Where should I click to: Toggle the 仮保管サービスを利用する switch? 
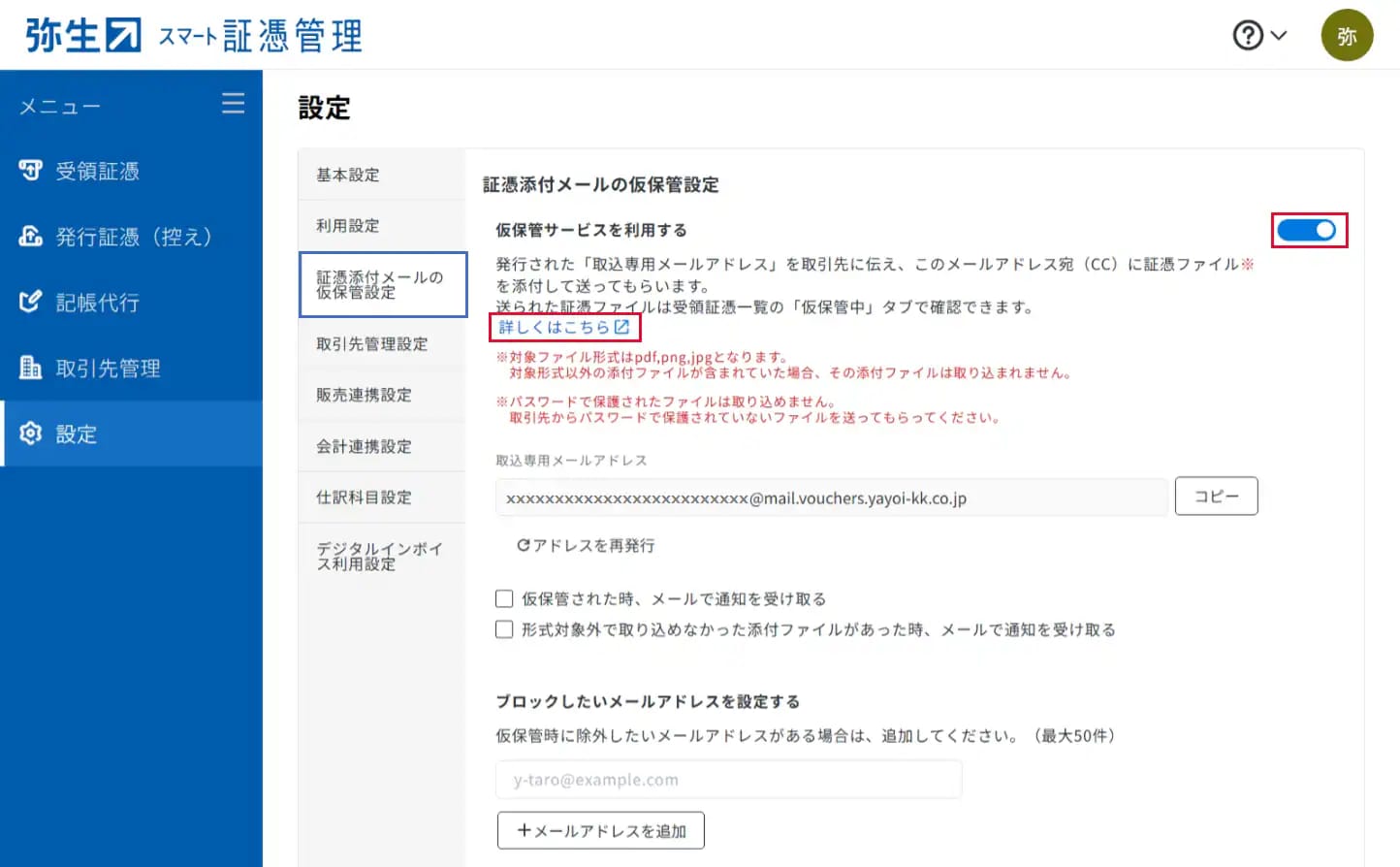1307,230
